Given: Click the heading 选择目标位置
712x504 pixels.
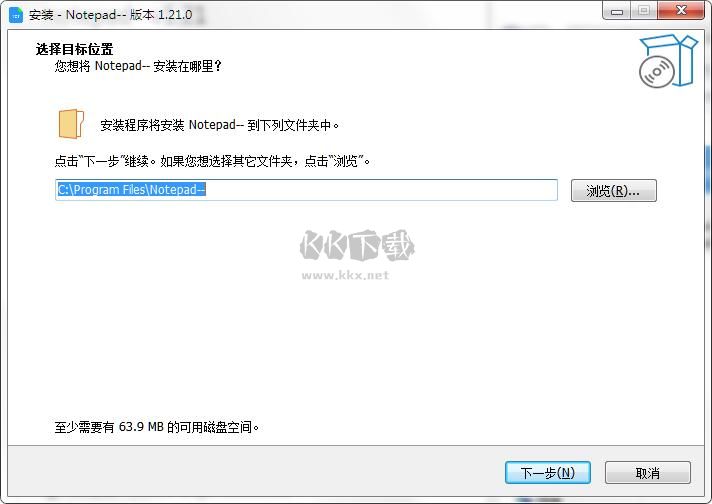Looking at the screenshot, I should point(74,49).
